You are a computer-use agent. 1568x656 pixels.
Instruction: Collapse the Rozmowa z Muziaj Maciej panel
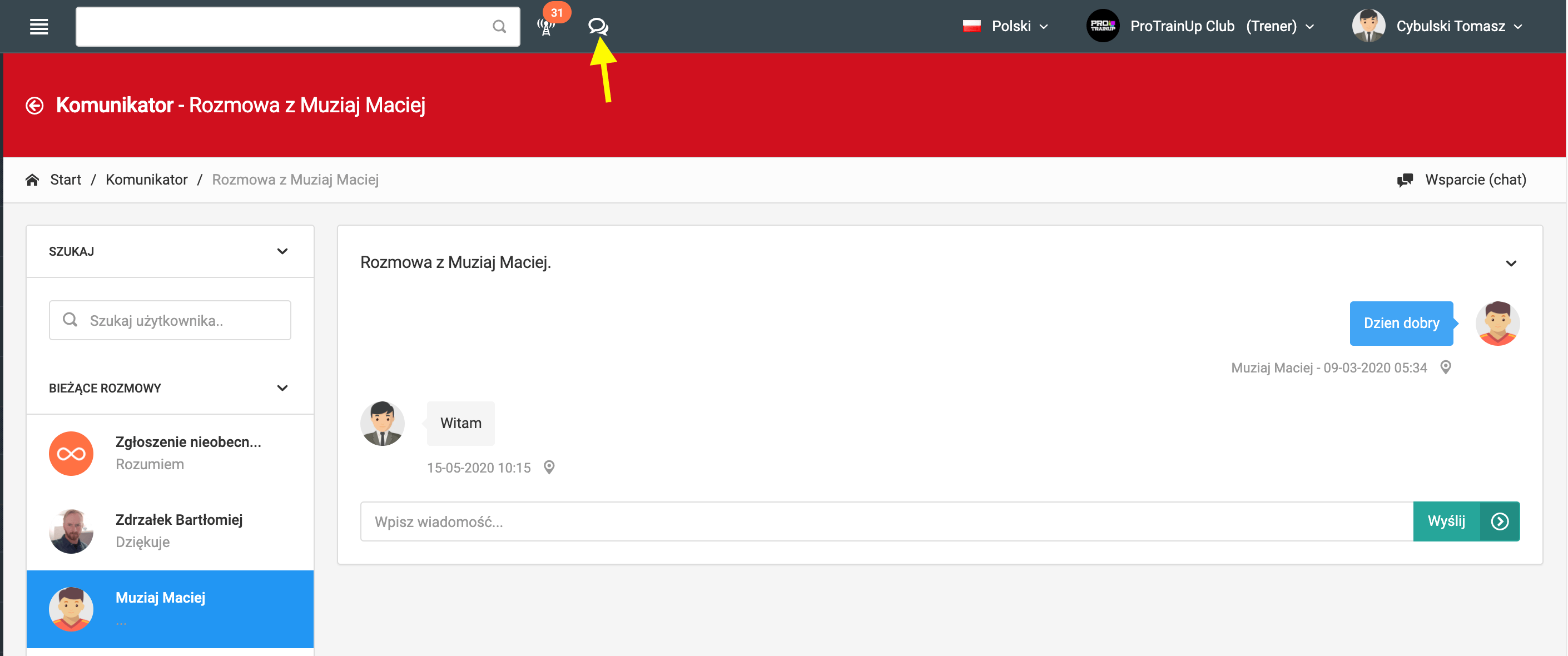point(1510,263)
